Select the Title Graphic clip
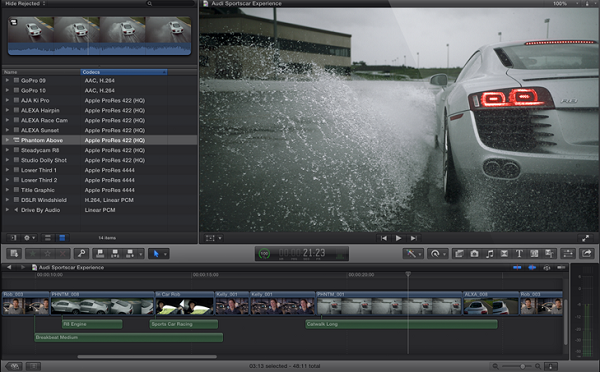 [x=99, y=190]
